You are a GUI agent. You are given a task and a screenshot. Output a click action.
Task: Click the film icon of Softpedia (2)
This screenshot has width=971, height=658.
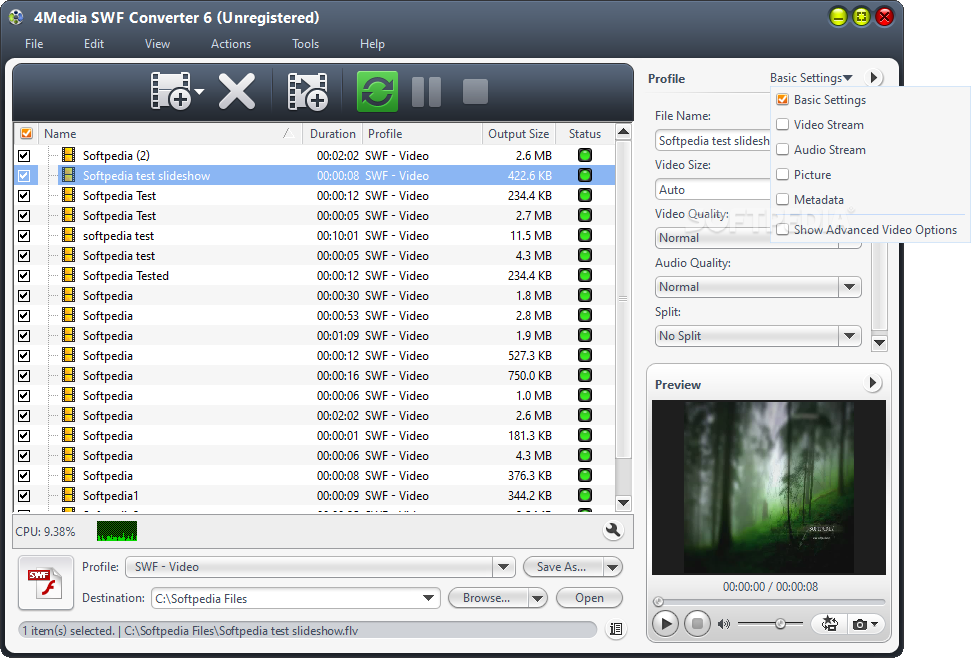69,155
